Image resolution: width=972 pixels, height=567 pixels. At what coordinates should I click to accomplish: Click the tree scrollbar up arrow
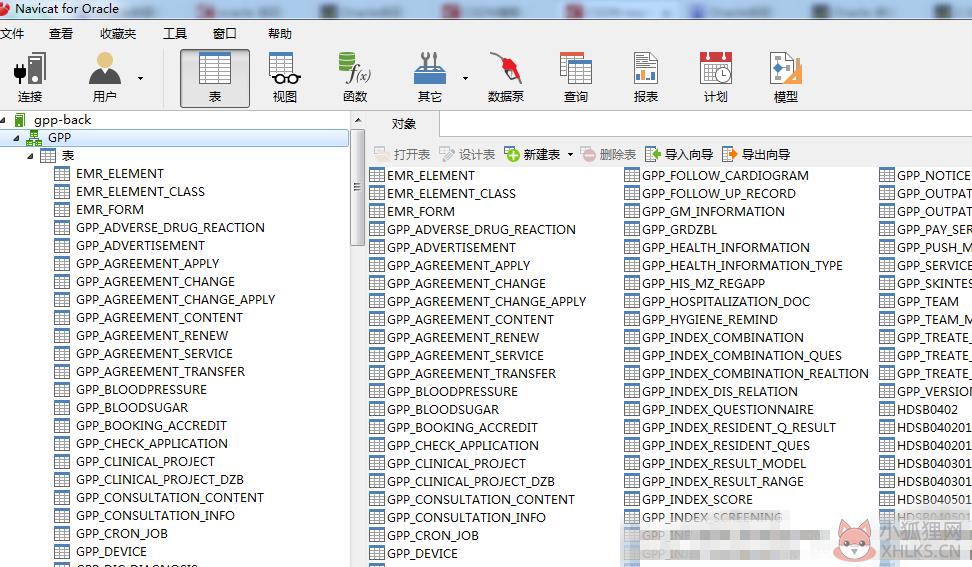click(357, 120)
